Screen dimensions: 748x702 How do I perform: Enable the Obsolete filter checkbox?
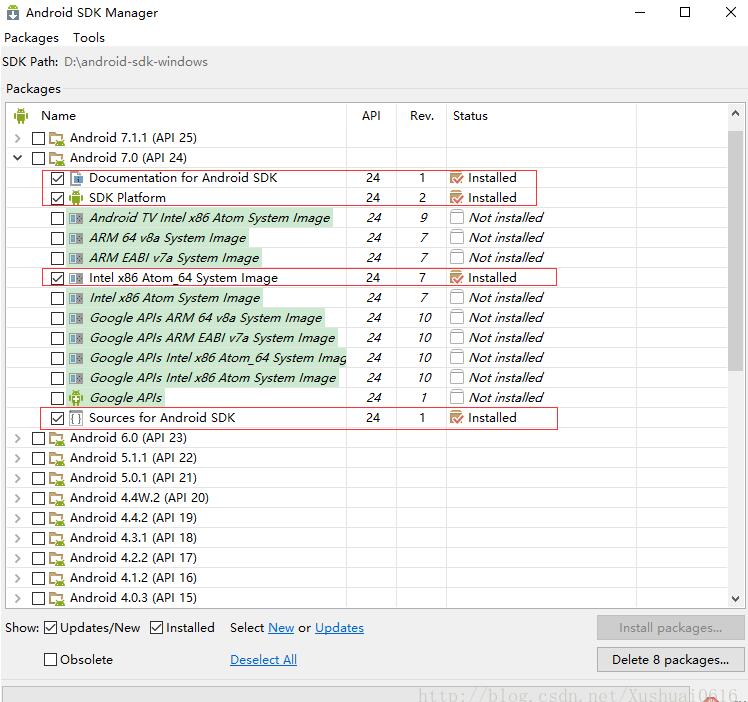50,660
